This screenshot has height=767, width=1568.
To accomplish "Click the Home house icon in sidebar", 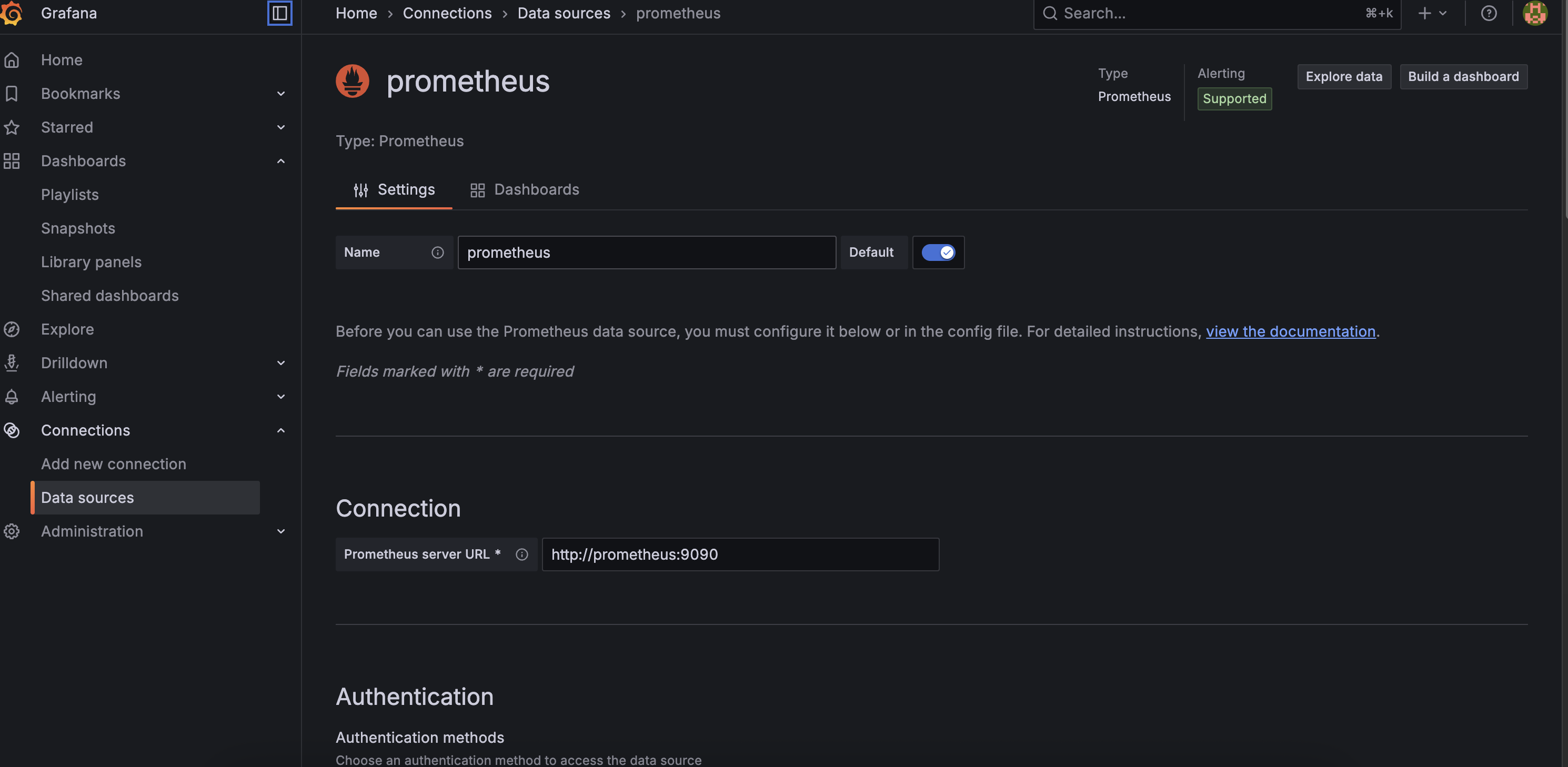I will 12,59.
